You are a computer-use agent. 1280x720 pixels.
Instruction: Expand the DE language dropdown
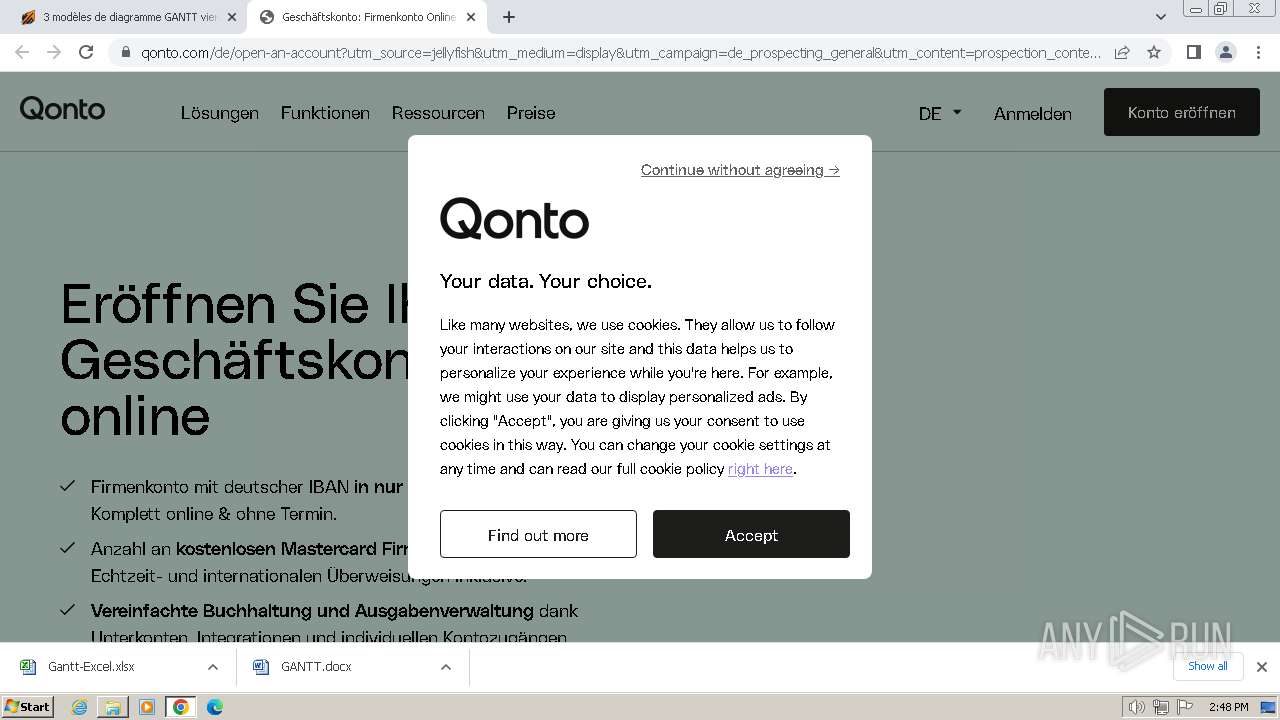pyautogui.click(x=940, y=113)
